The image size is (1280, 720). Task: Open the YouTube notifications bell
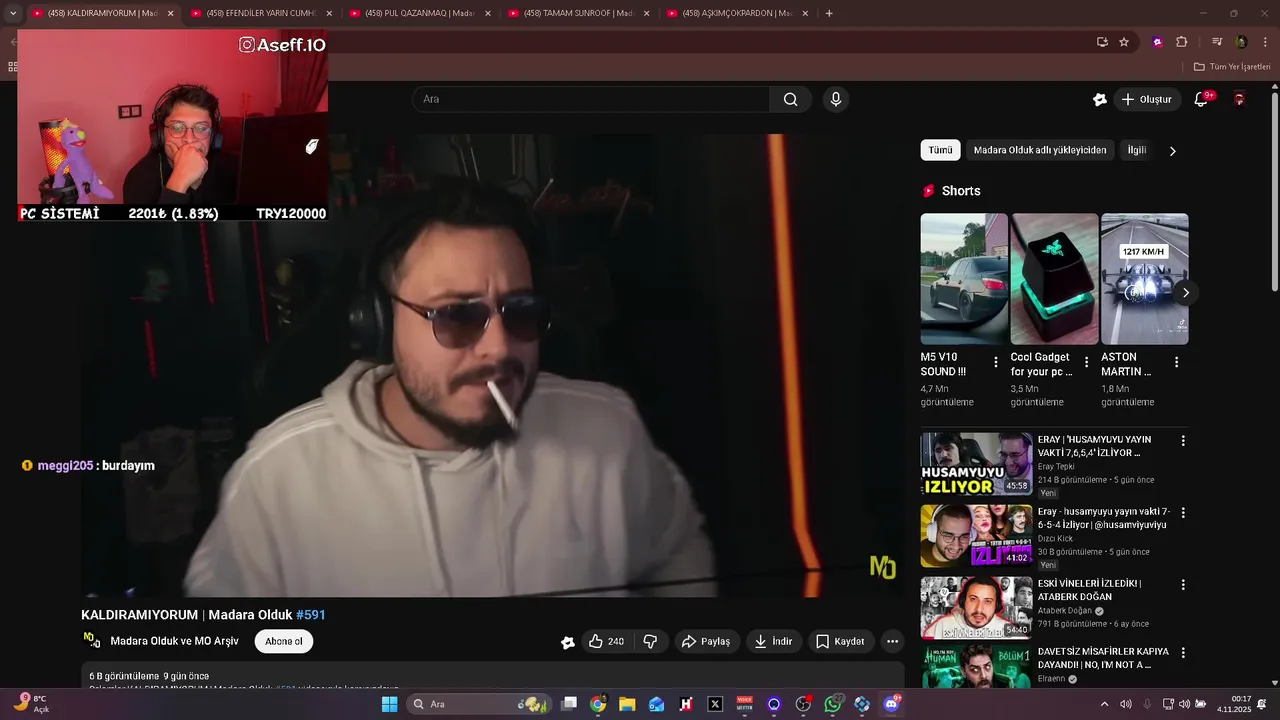point(1201,99)
